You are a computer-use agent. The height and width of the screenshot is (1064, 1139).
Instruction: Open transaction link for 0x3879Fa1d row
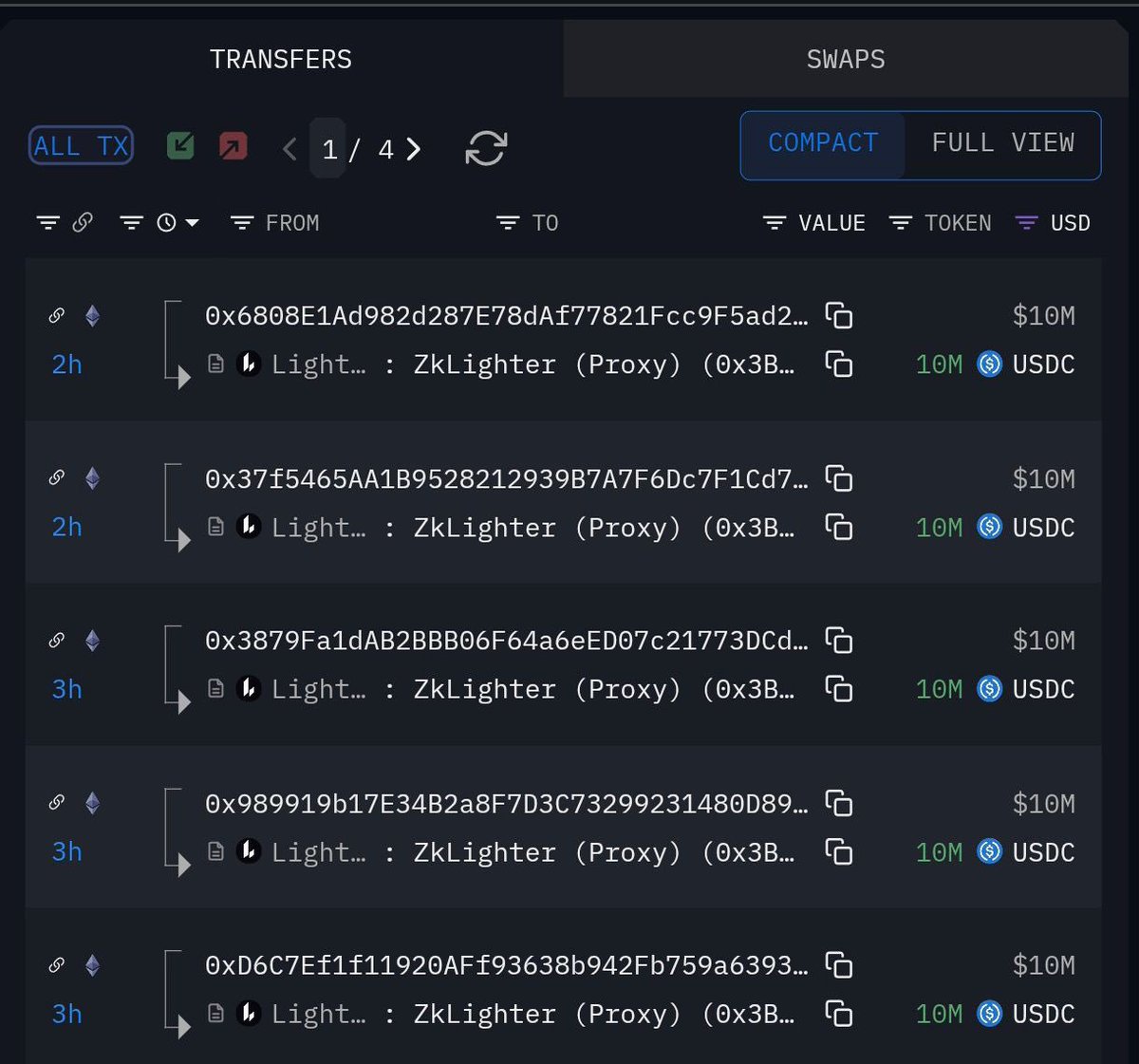point(57,640)
